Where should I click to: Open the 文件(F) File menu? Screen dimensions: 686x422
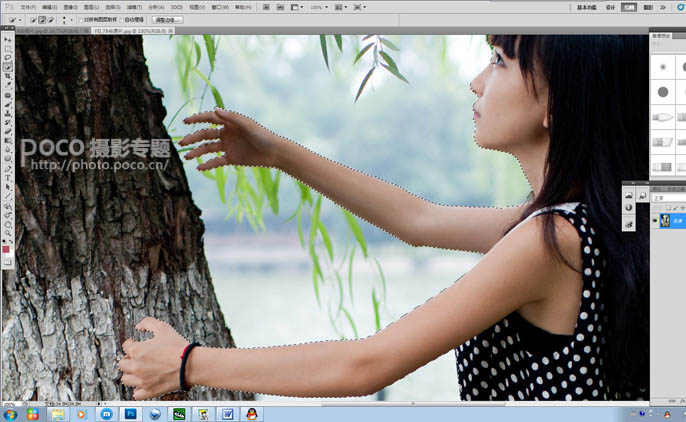(27, 6)
